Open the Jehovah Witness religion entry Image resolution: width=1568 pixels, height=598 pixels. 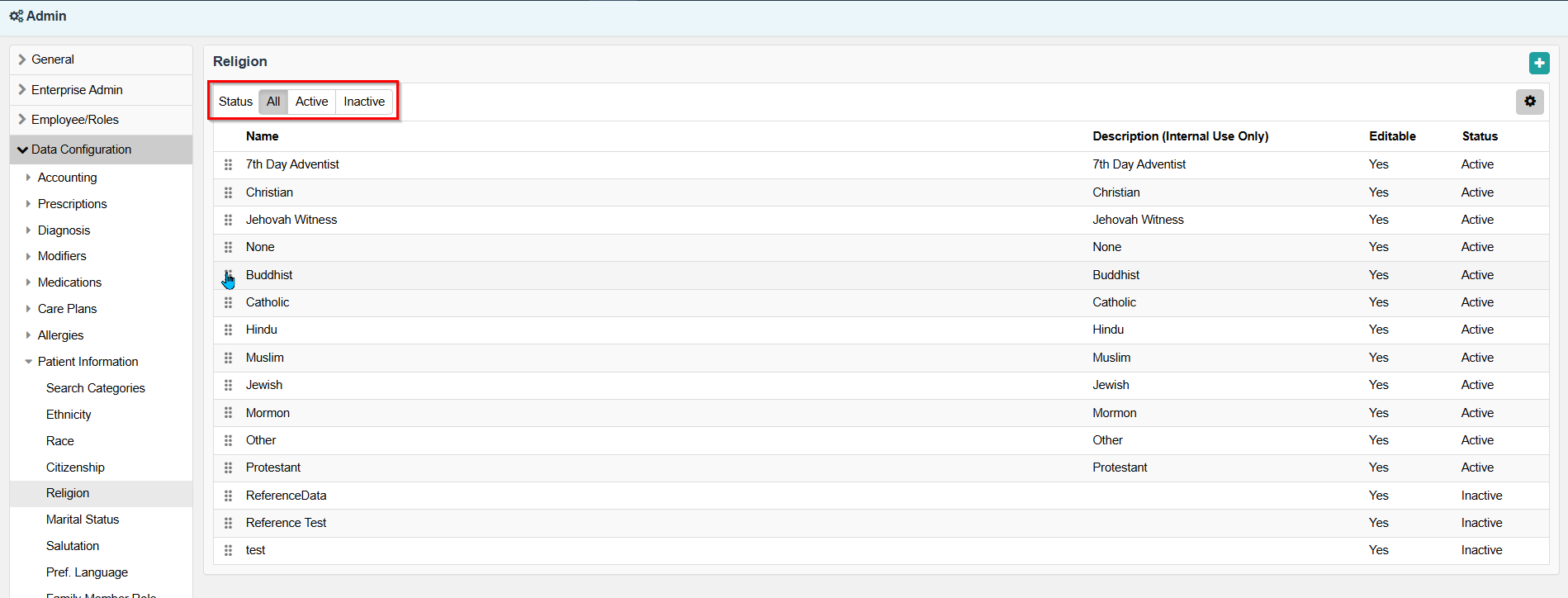pyautogui.click(x=291, y=220)
